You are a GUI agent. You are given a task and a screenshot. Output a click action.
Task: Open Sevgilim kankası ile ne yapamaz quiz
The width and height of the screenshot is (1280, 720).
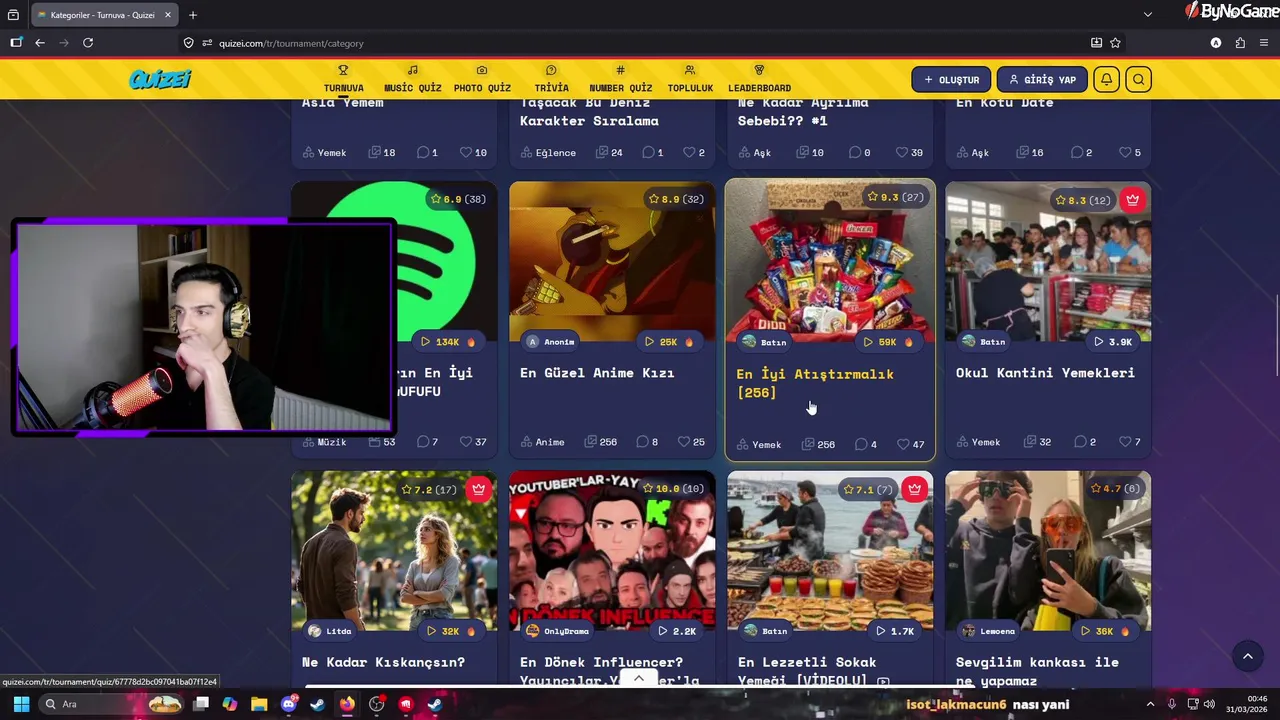click(x=1037, y=671)
